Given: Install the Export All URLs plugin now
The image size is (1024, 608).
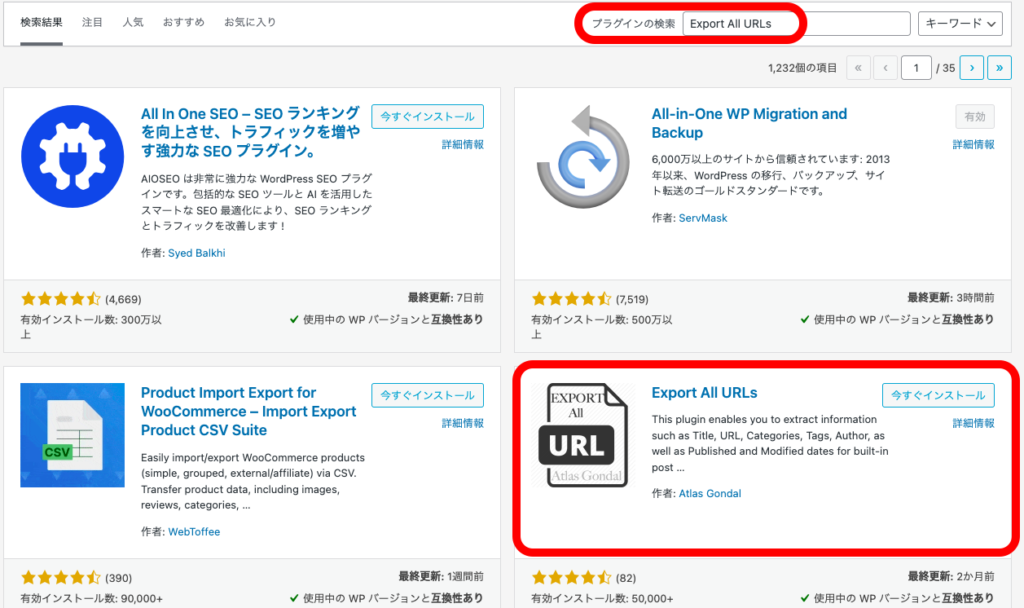Looking at the screenshot, I should click(938, 395).
